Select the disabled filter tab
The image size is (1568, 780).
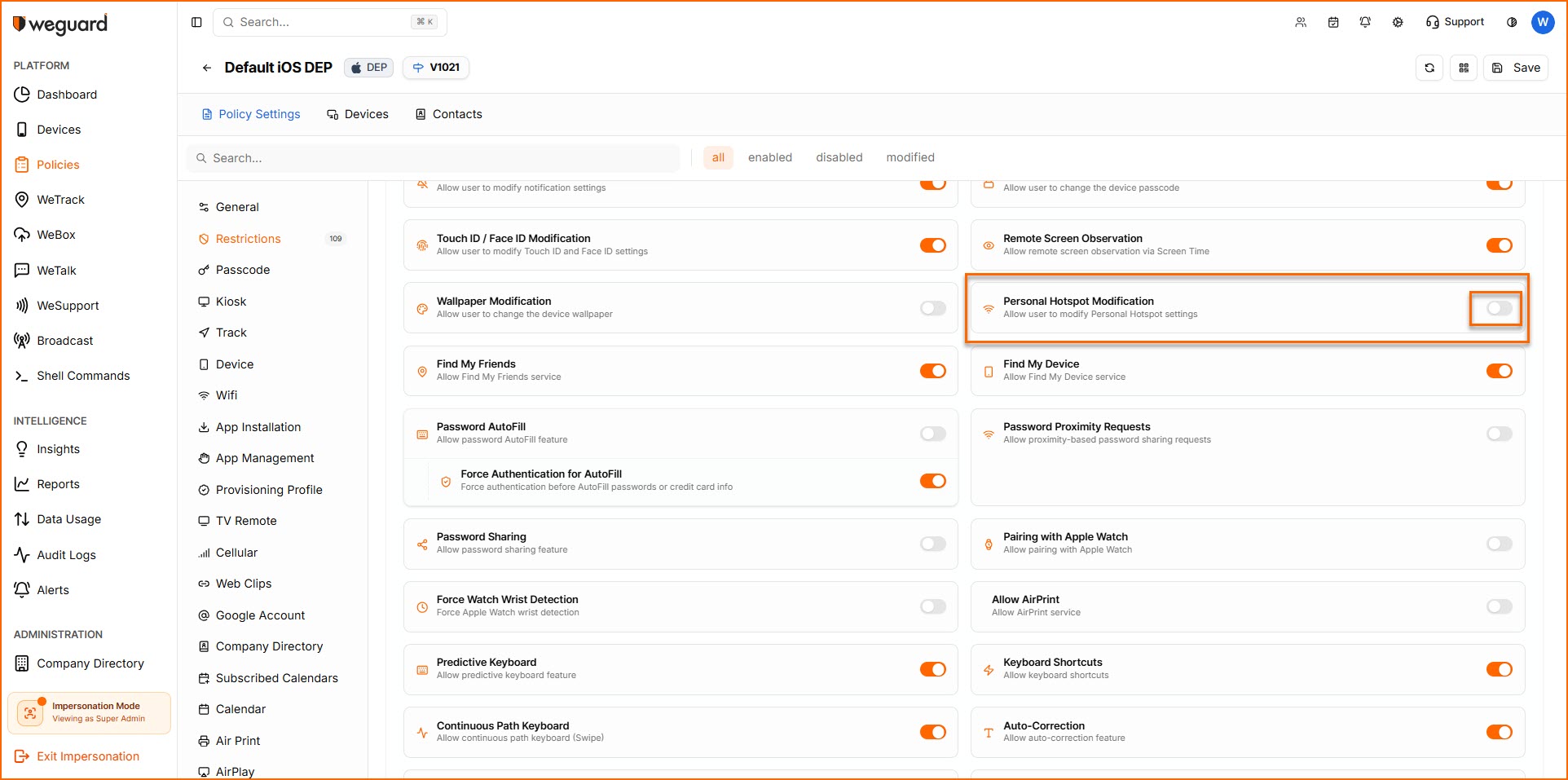coord(839,157)
